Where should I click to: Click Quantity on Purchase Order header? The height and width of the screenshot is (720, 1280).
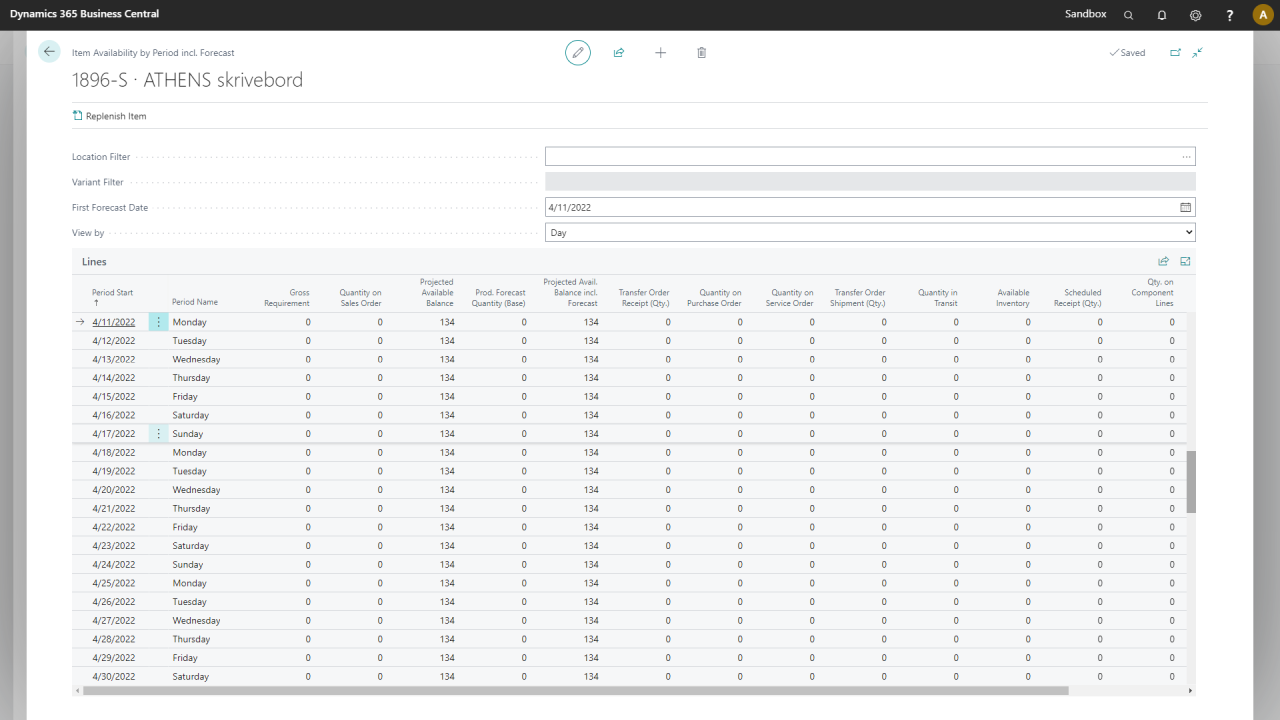click(714, 298)
